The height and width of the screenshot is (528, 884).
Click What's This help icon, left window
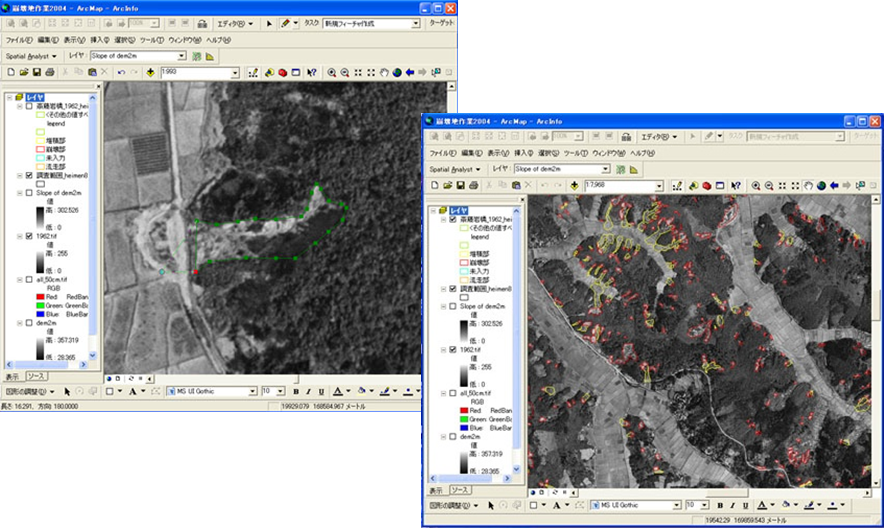tap(312, 72)
